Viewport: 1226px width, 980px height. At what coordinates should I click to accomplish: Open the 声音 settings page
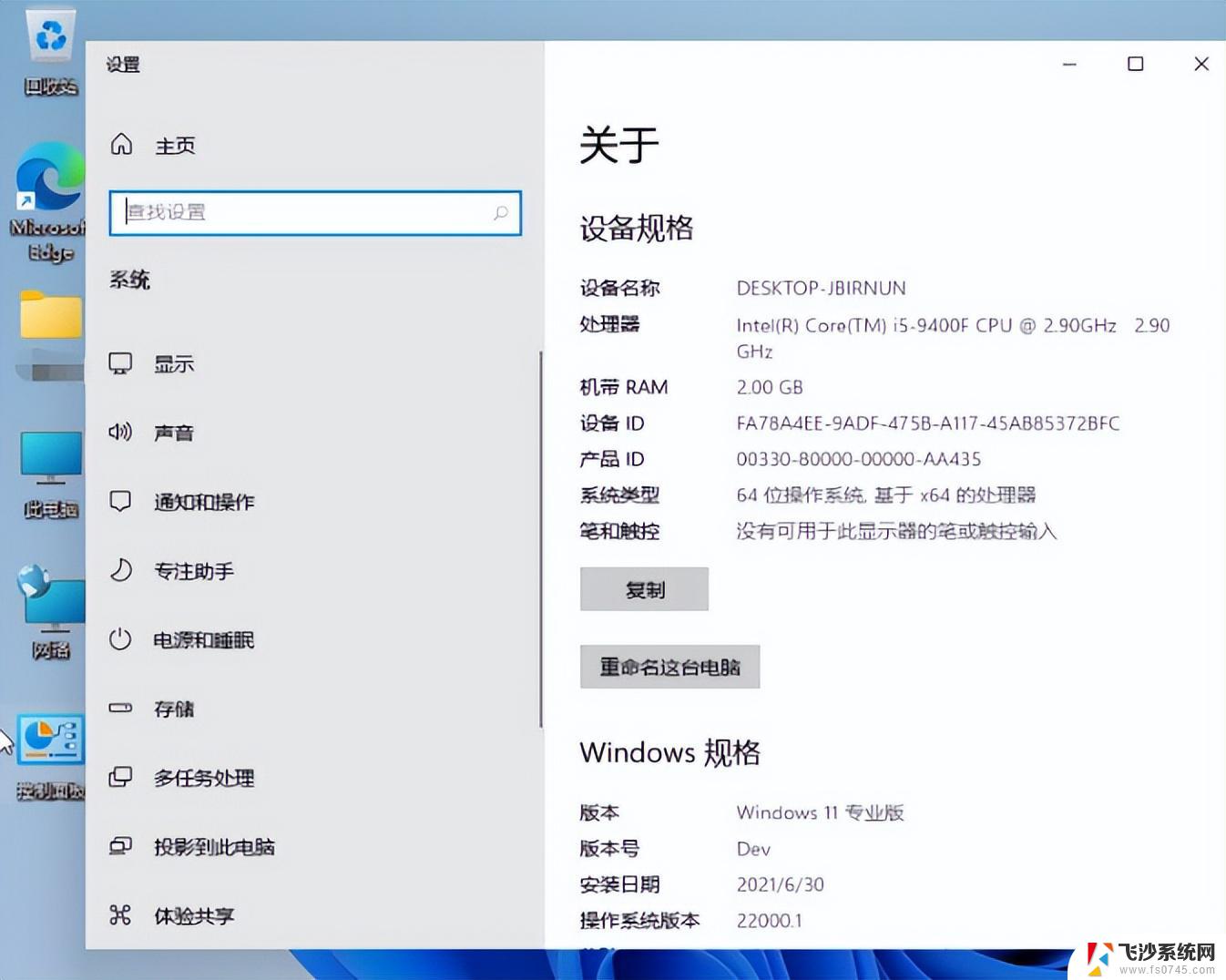point(174,433)
